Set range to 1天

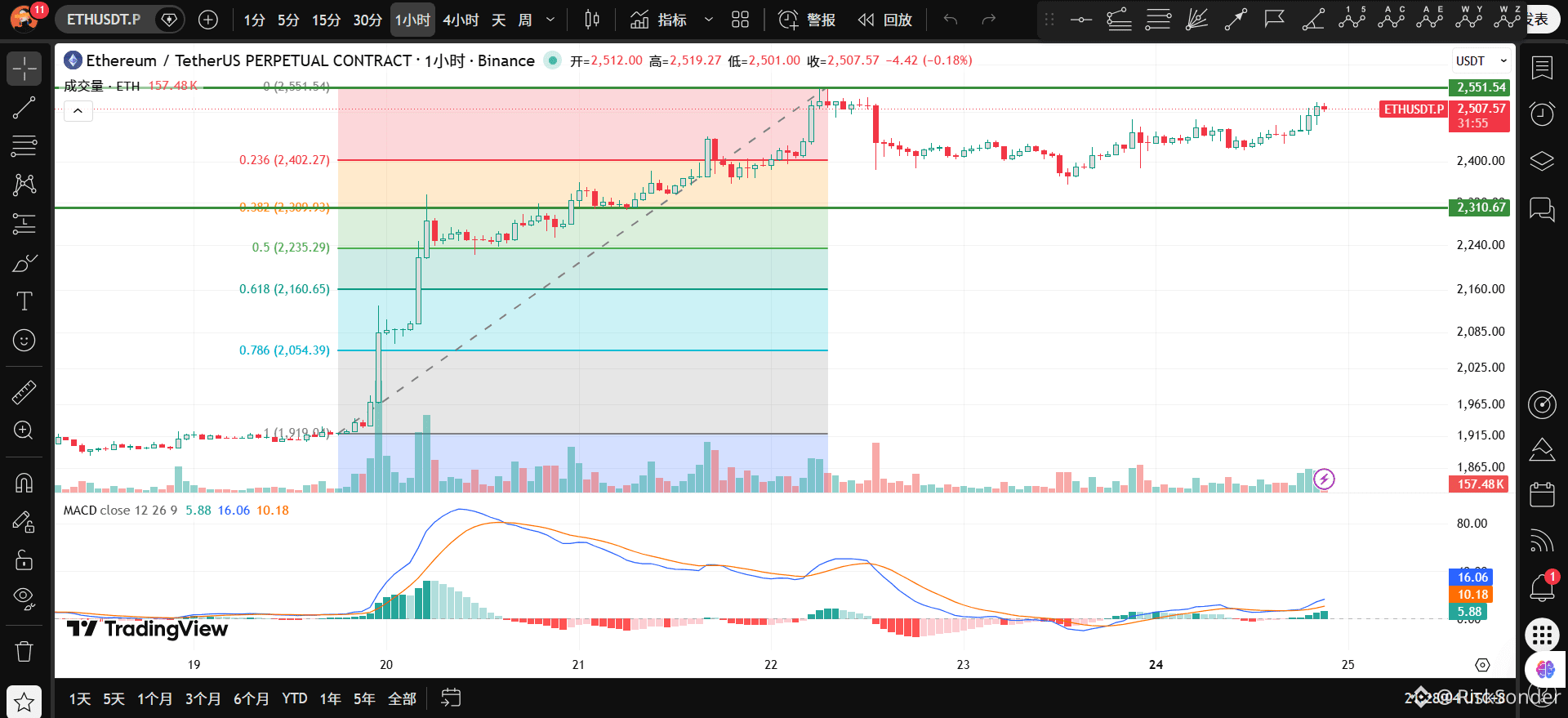[x=80, y=698]
